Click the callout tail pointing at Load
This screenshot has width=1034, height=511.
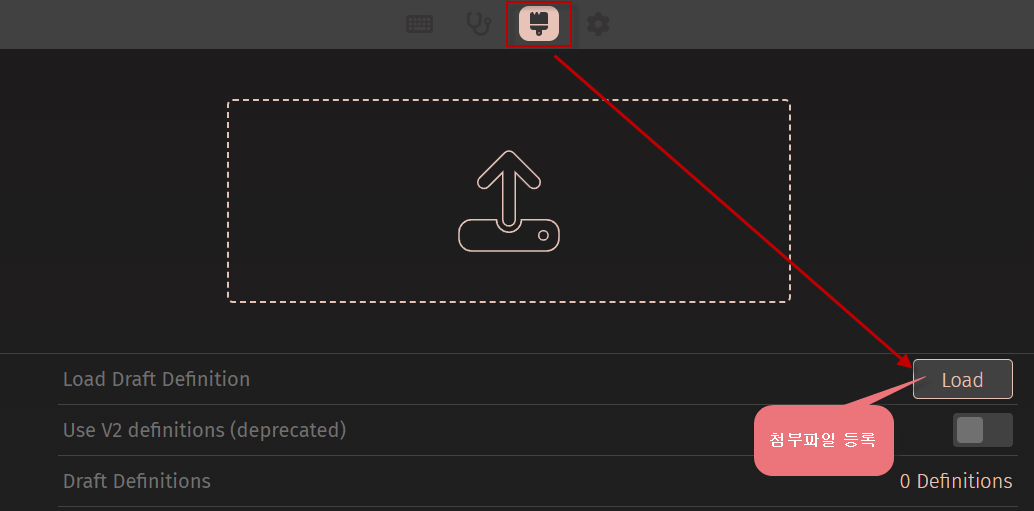point(884,392)
